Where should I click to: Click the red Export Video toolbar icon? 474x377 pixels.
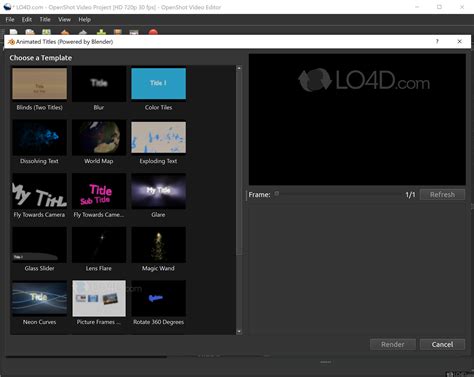click(153, 32)
